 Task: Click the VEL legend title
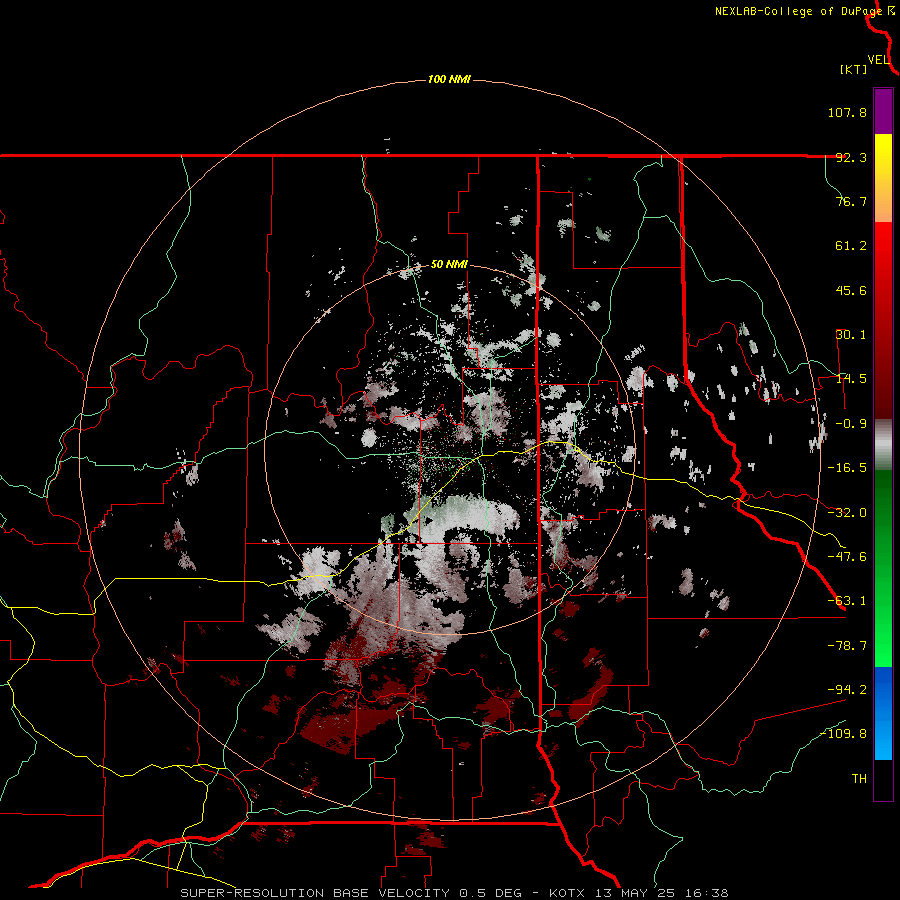(879, 60)
